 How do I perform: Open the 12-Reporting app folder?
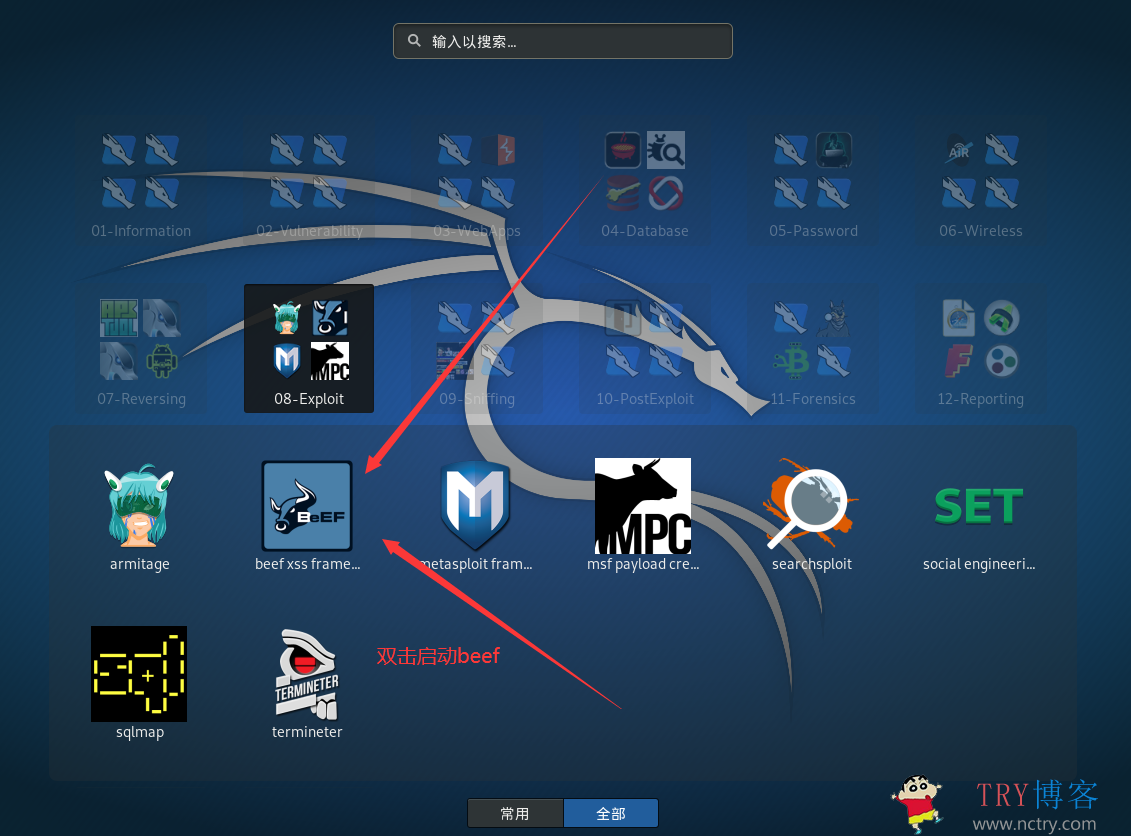coord(981,349)
